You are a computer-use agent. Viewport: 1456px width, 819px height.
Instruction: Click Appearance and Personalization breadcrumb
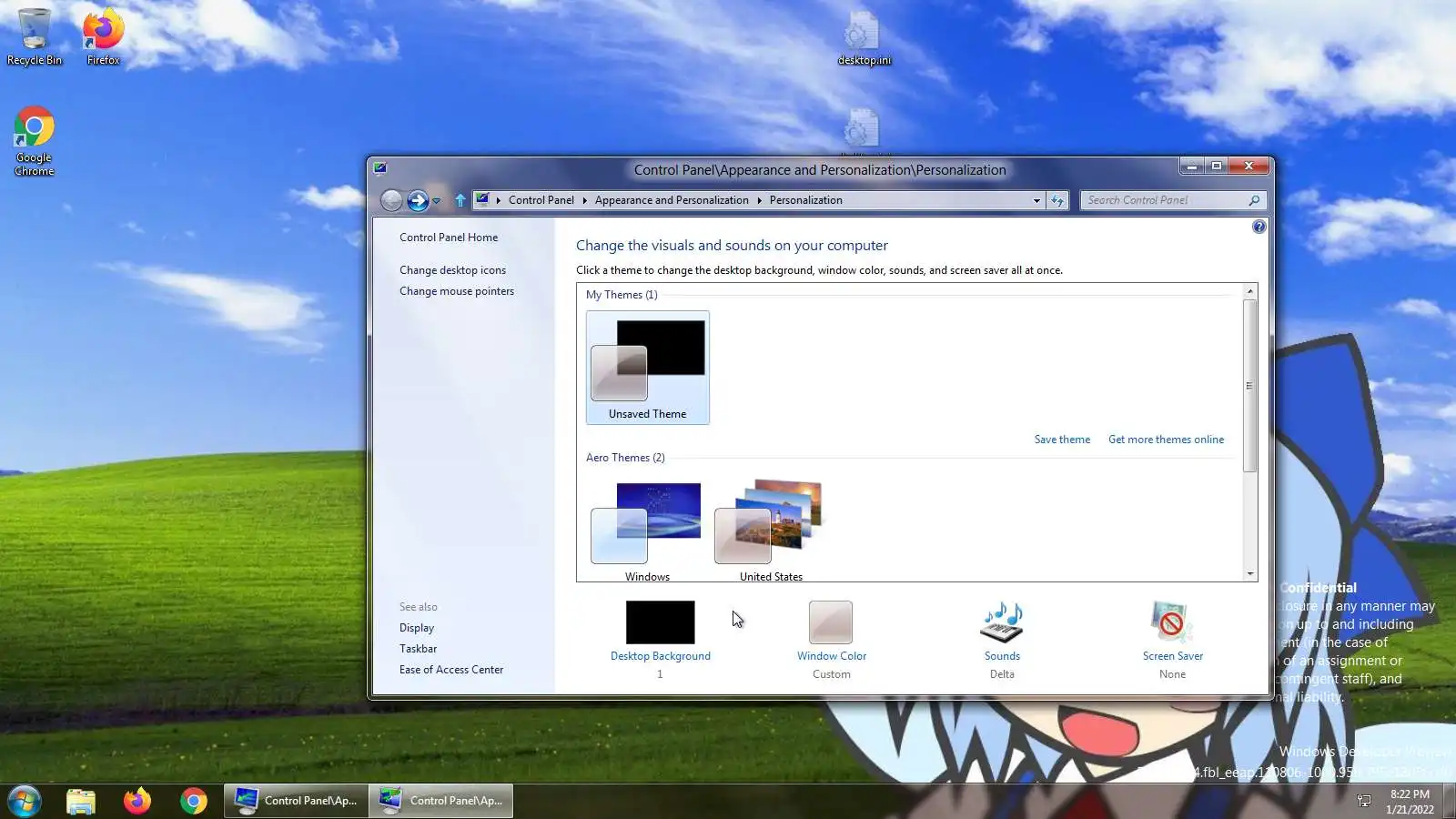[672, 200]
